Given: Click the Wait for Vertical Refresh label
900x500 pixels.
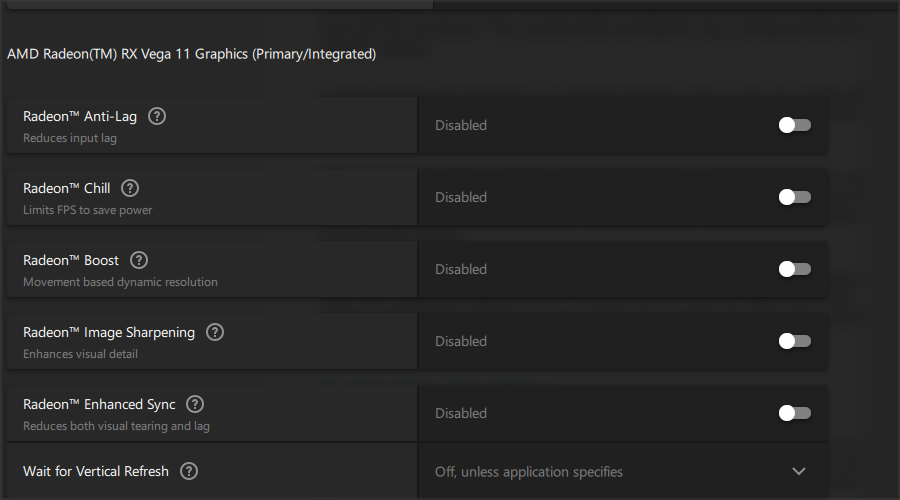Looking at the screenshot, I should (96, 471).
